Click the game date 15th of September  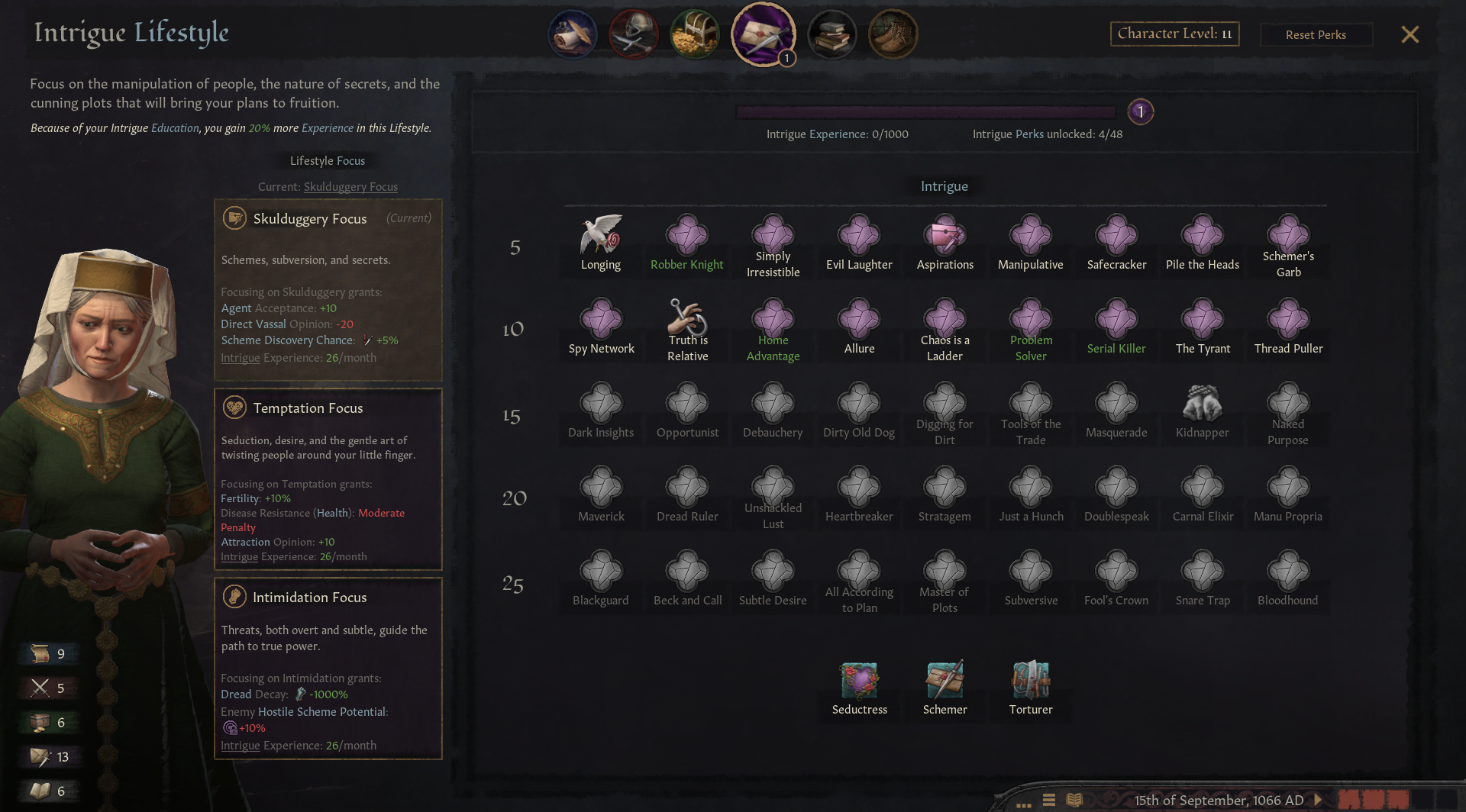1219,800
